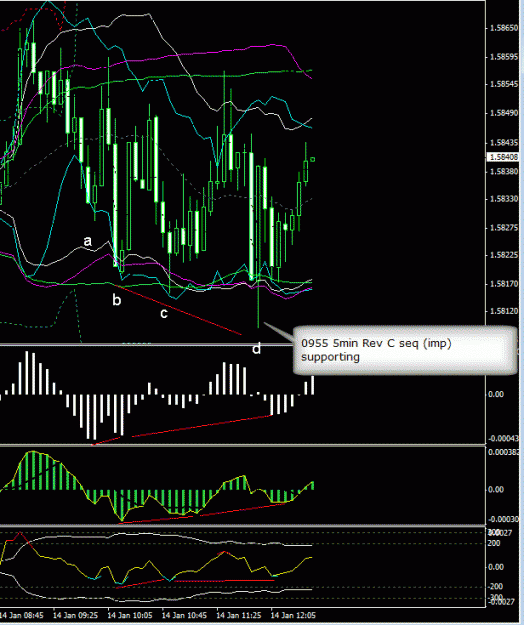
Task: Click the 1.58170 price axis label
Action: [x=504, y=284]
